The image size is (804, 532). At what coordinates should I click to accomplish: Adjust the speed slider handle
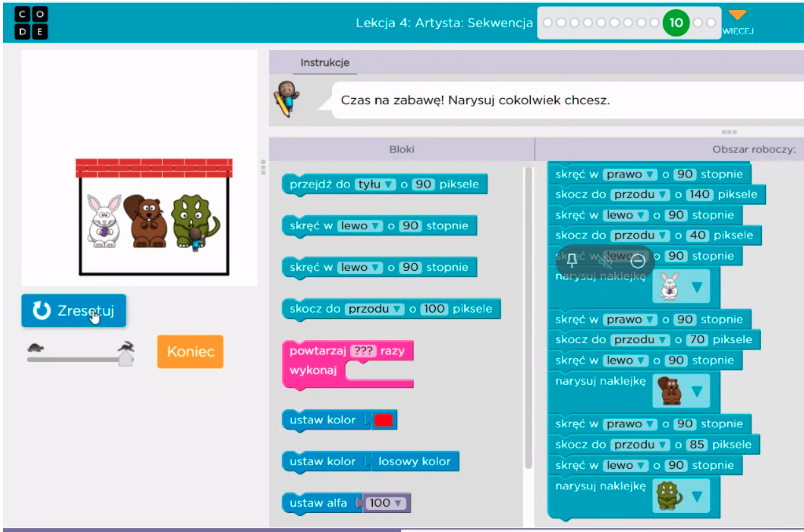pyautogui.click(x=126, y=359)
